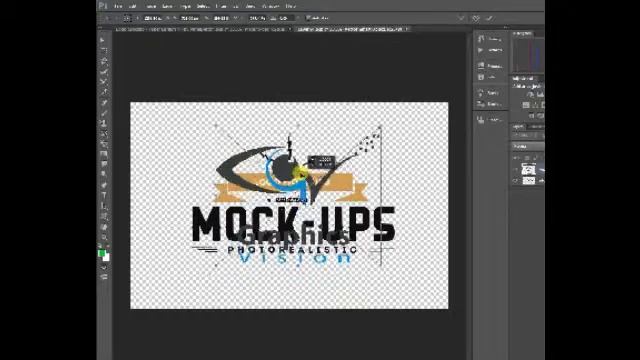Select the Lasso tool
The width and height of the screenshot is (640, 360).
pyautogui.click(x=104, y=61)
